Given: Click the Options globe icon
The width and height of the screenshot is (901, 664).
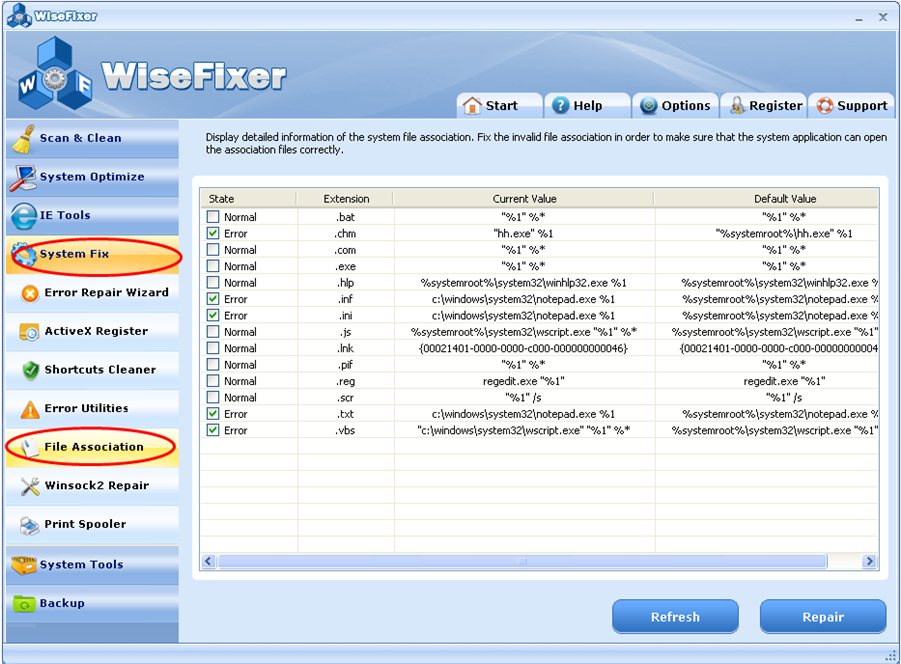Looking at the screenshot, I should pyautogui.click(x=648, y=106).
